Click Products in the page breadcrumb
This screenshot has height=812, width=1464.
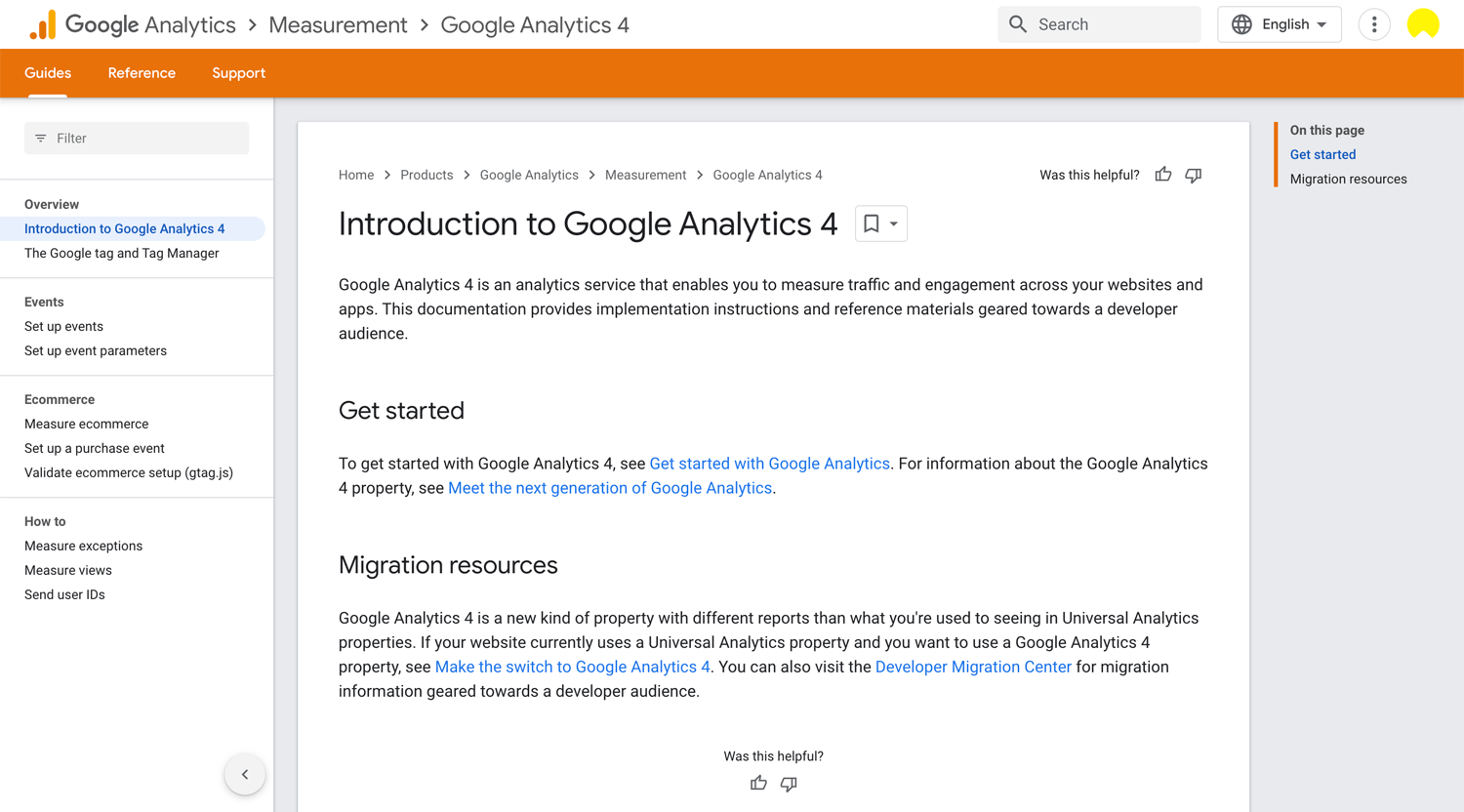point(427,175)
